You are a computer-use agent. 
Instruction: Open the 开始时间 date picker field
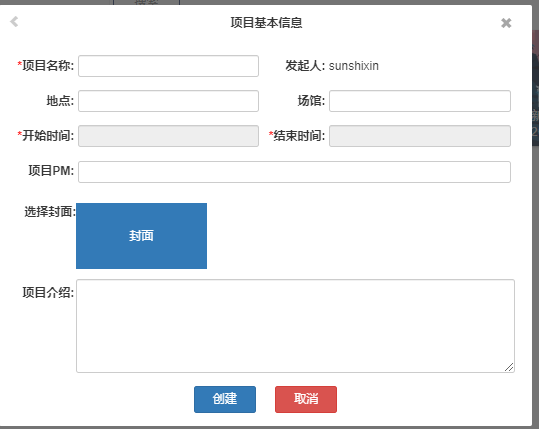pyautogui.click(x=168, y=136)
